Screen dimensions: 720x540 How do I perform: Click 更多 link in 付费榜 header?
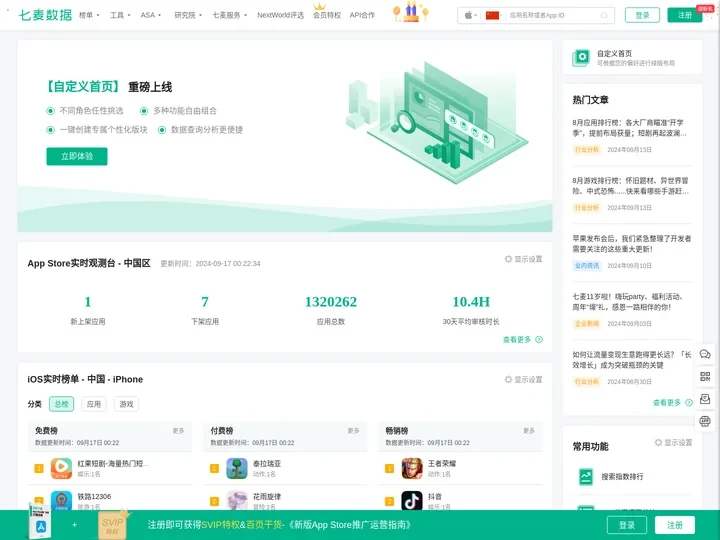click(353, 431)
